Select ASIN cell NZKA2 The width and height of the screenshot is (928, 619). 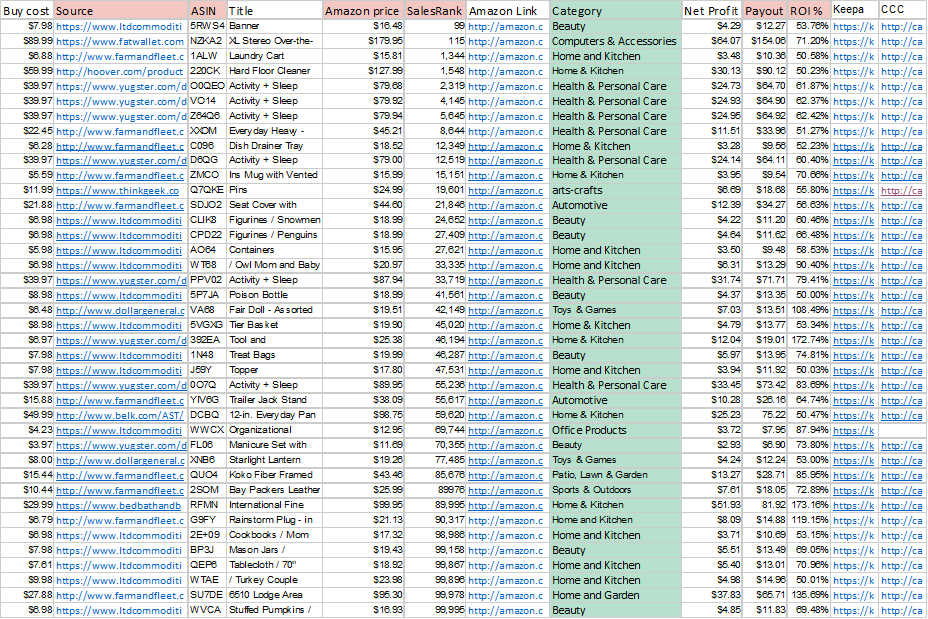pyautogui.click(x=207, y=41)
